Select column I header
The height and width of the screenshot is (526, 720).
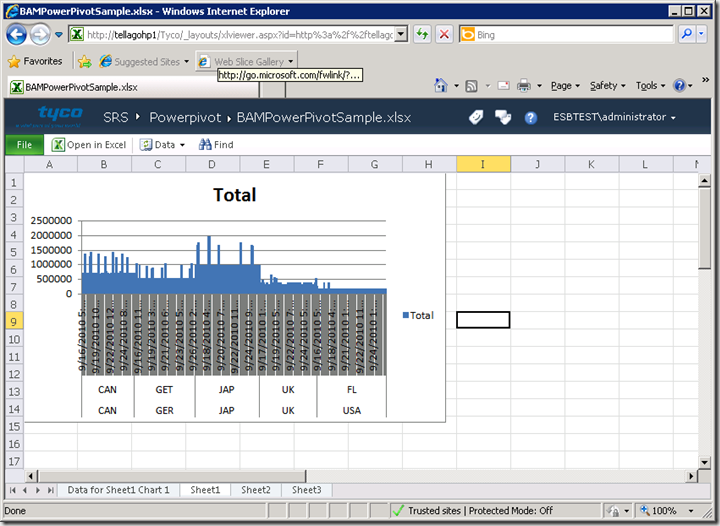[483, 164]
